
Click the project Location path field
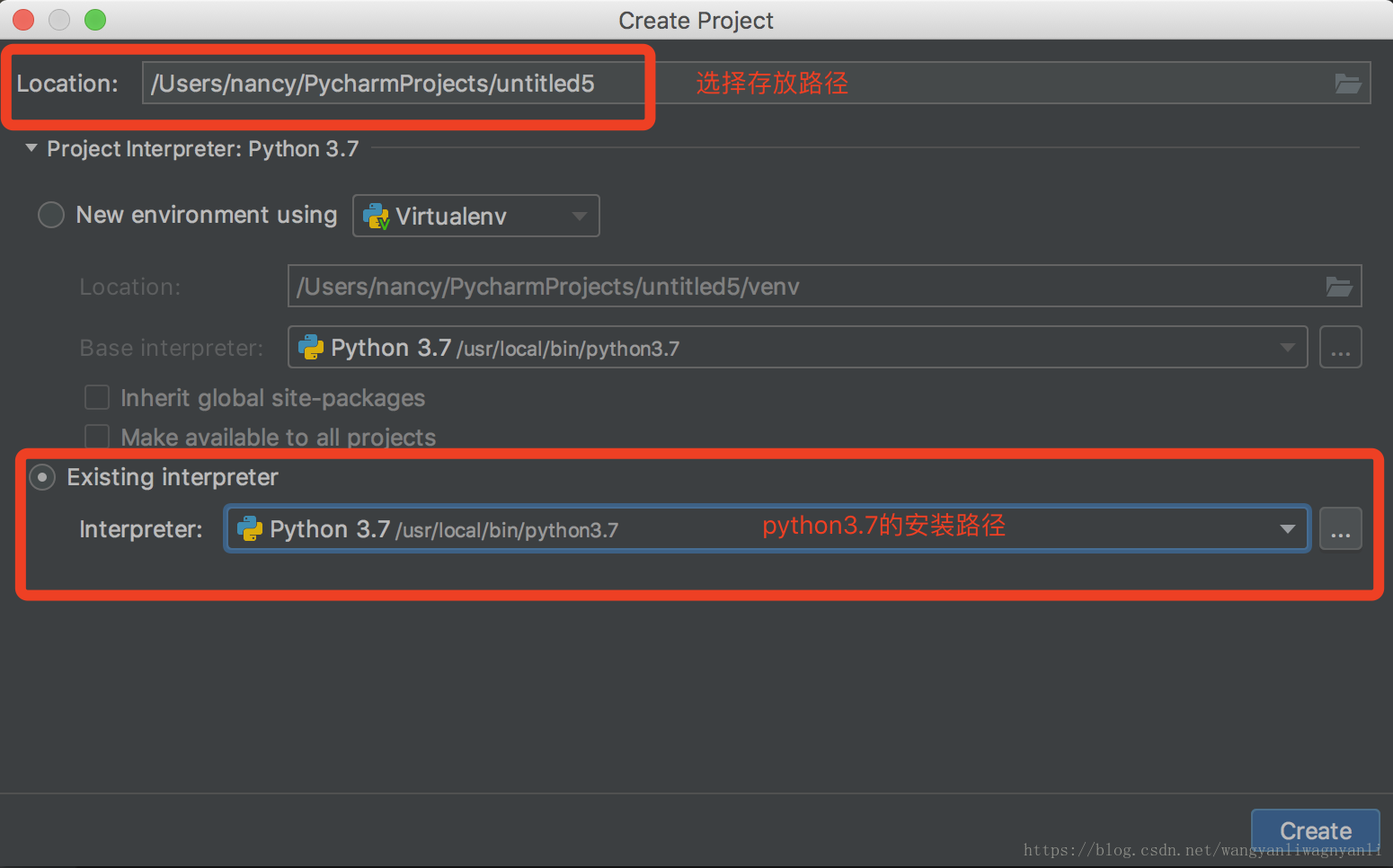[x=756, y=84]
